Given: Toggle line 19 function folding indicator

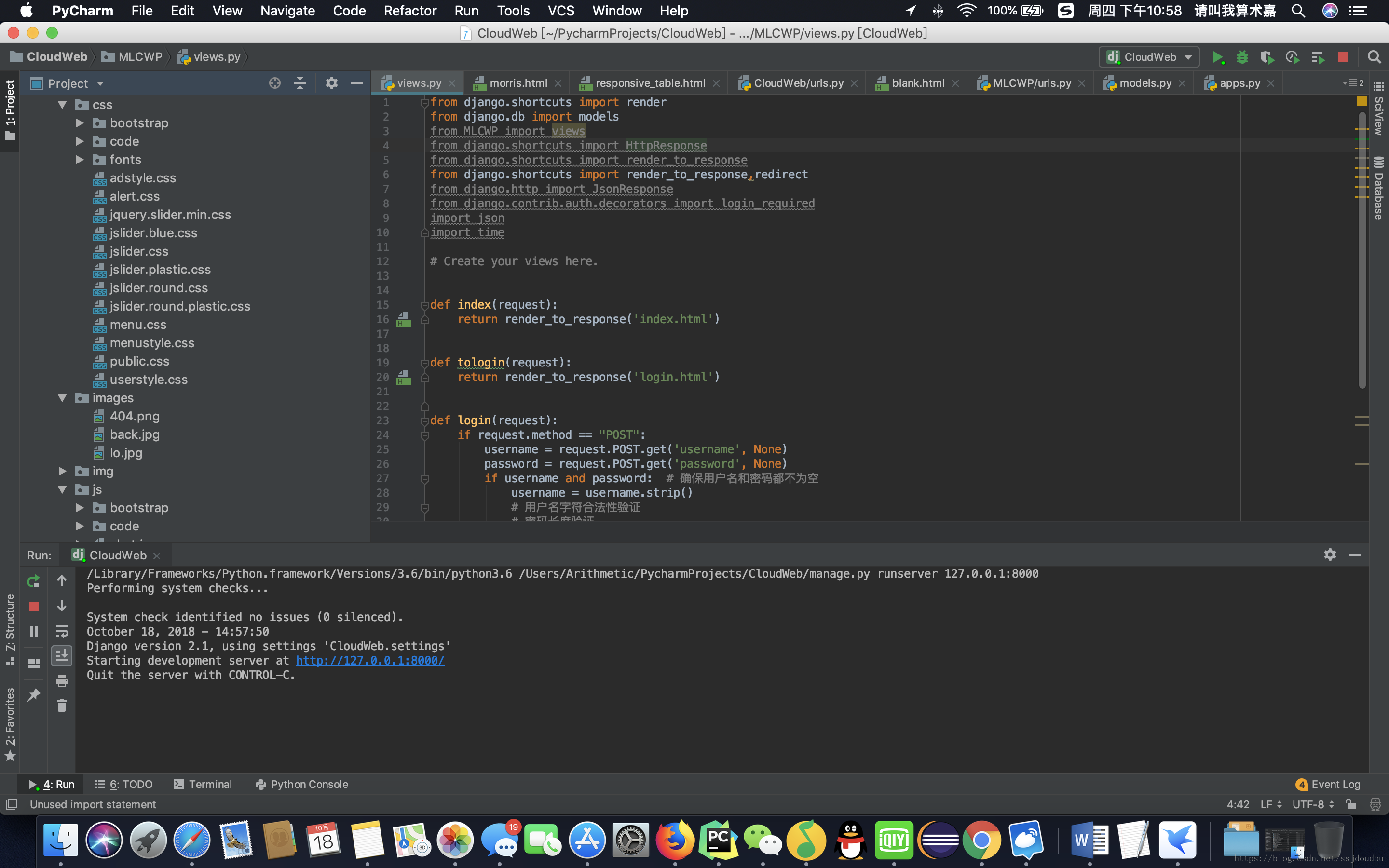Looking at the screenshot, I should tap(425, 361).
